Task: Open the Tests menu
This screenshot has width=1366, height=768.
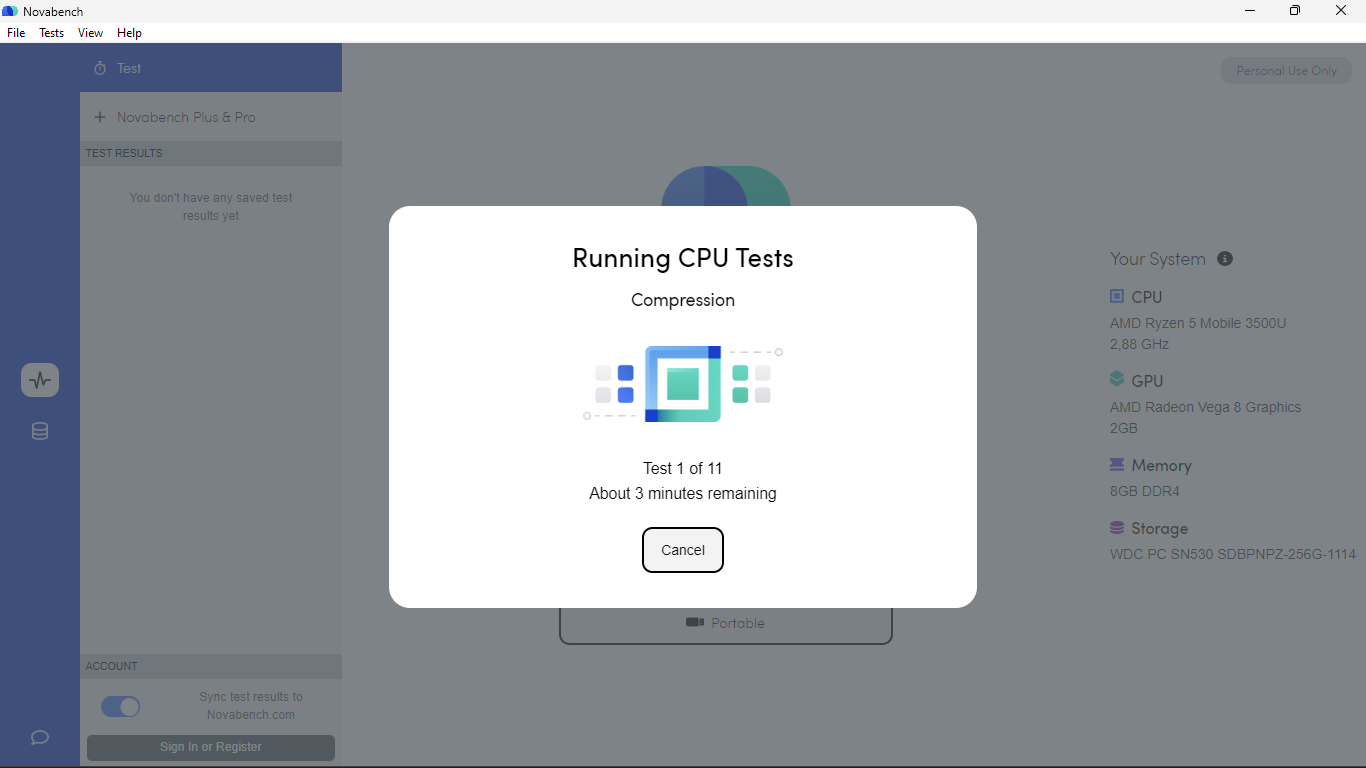Action: pyautogui.click(x=51, y=33)
